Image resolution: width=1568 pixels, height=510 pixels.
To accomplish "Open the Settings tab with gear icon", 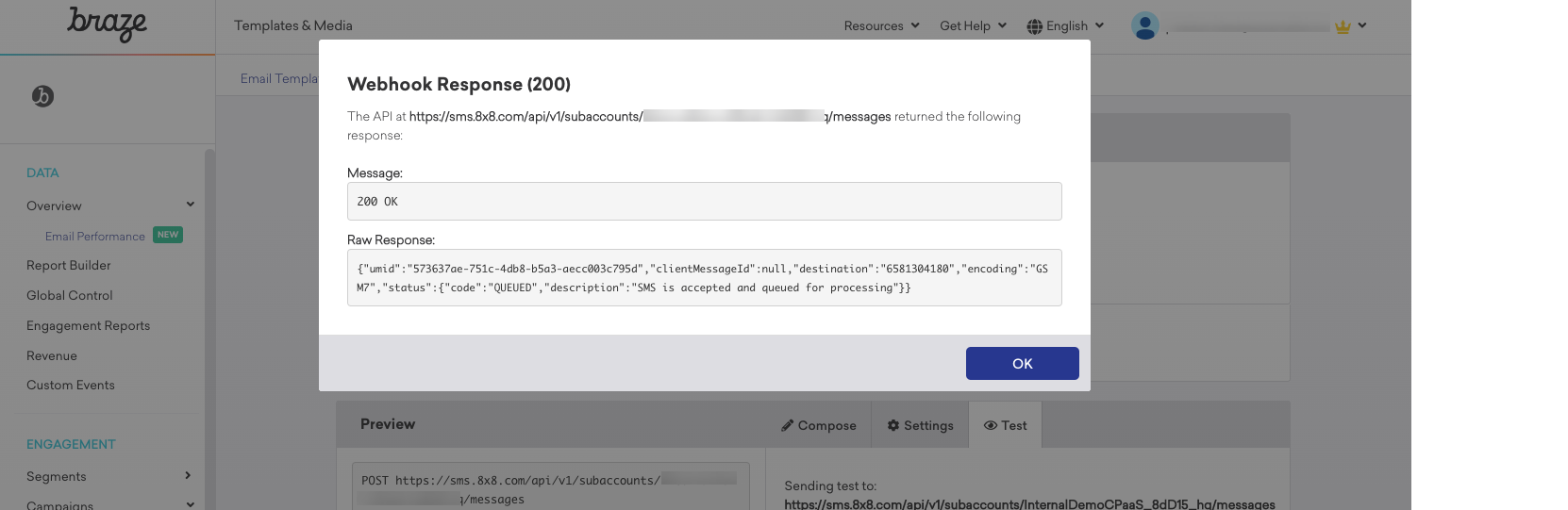I will [920, 425].
